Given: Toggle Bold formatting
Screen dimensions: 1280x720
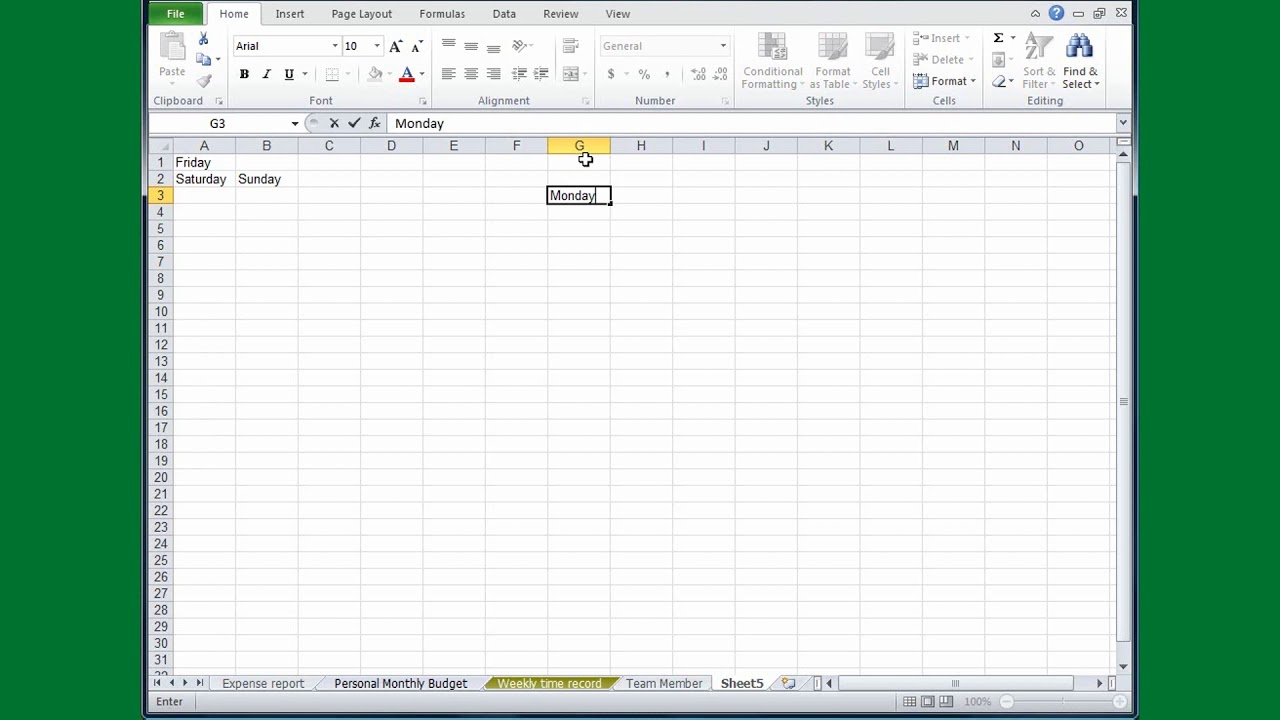Looking at the screenshot, I should pyautogui.click(x=244, y=74).
